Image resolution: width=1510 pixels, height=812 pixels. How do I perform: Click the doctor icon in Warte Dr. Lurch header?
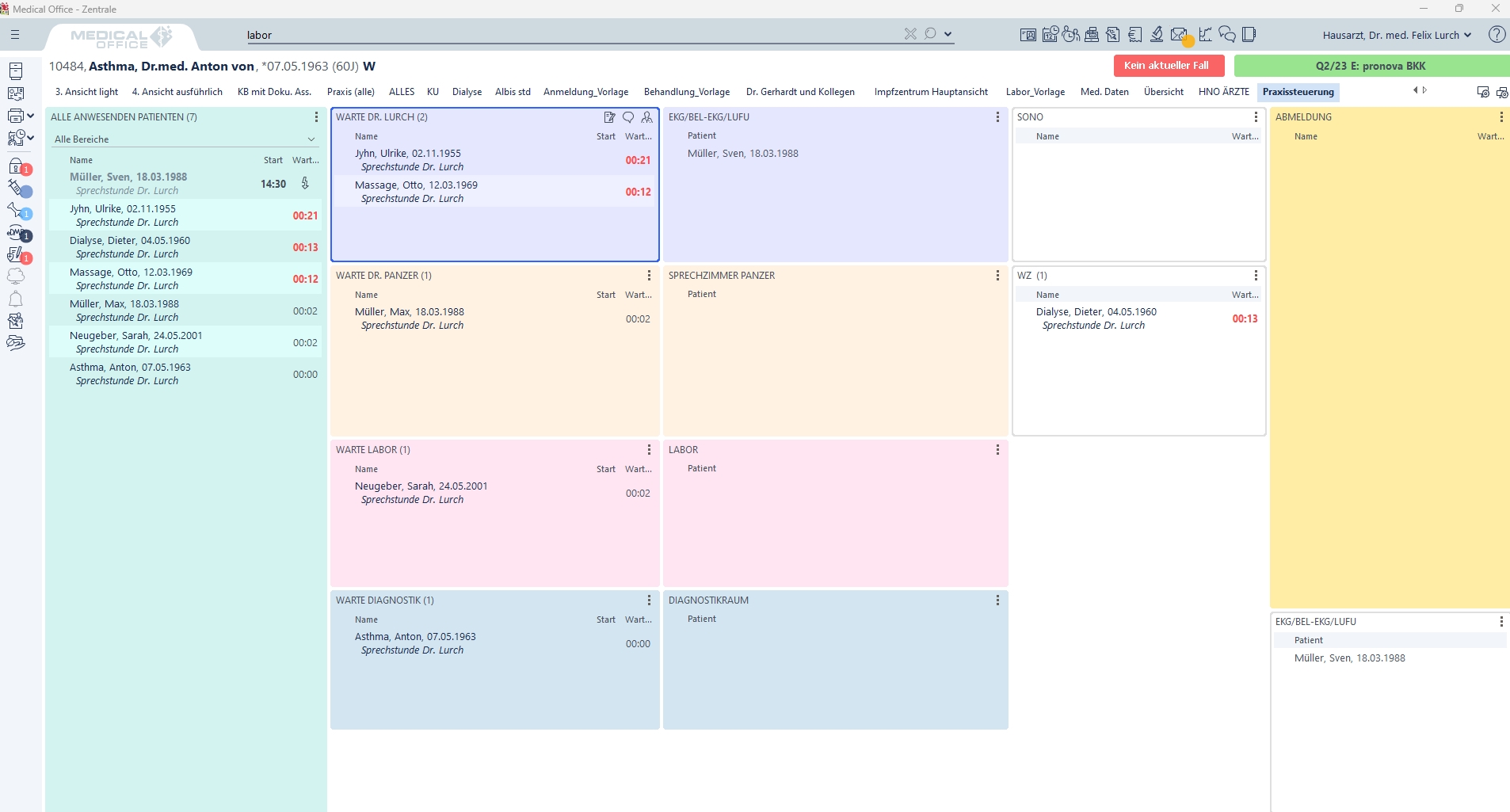click(x=647, y=117)
